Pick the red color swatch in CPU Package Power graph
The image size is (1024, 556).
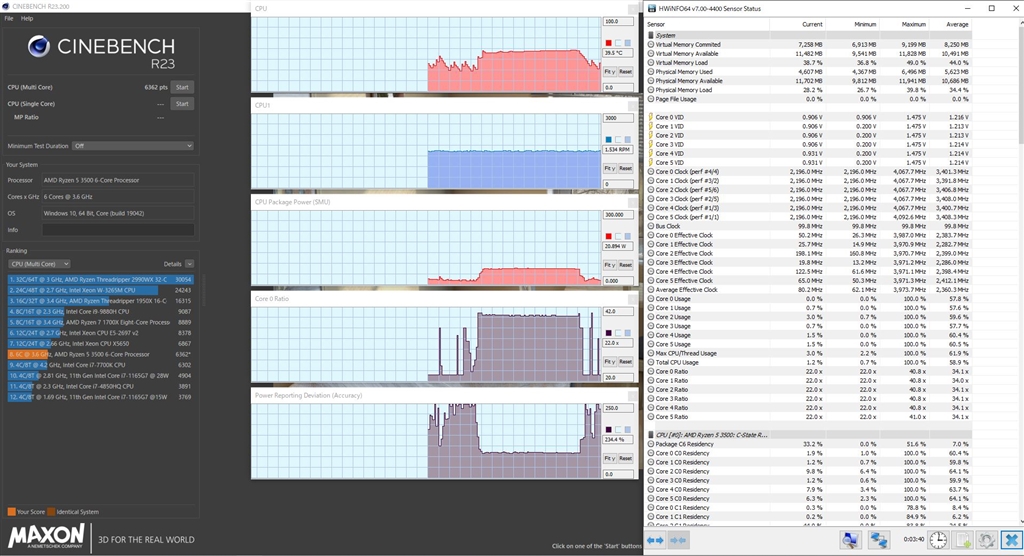click(x=609, y=237)
